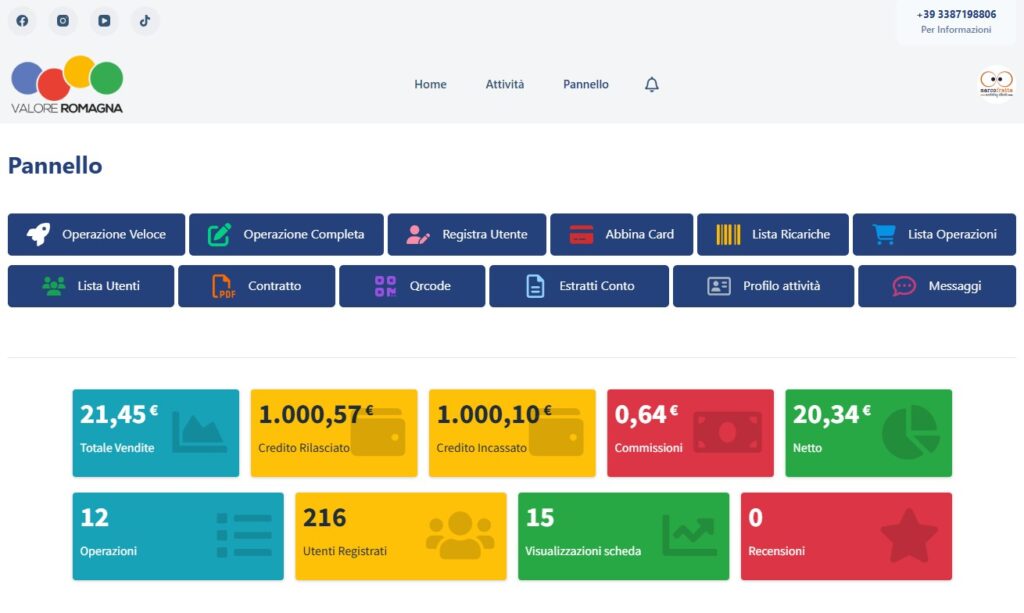View the Lista Ricariche

[772, 235]
